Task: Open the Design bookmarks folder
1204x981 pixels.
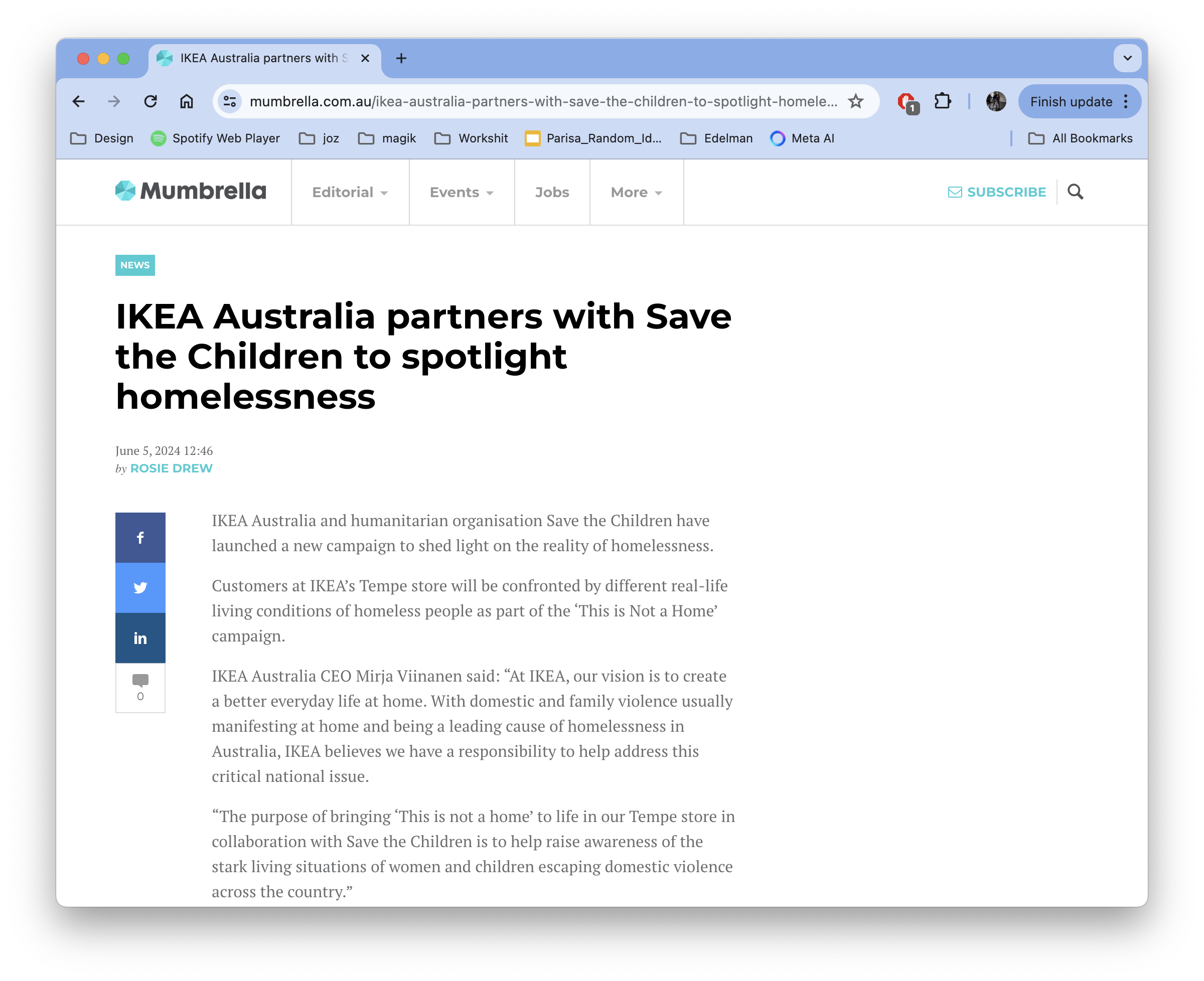Action: pyautogui.click(x=102, y=138)
